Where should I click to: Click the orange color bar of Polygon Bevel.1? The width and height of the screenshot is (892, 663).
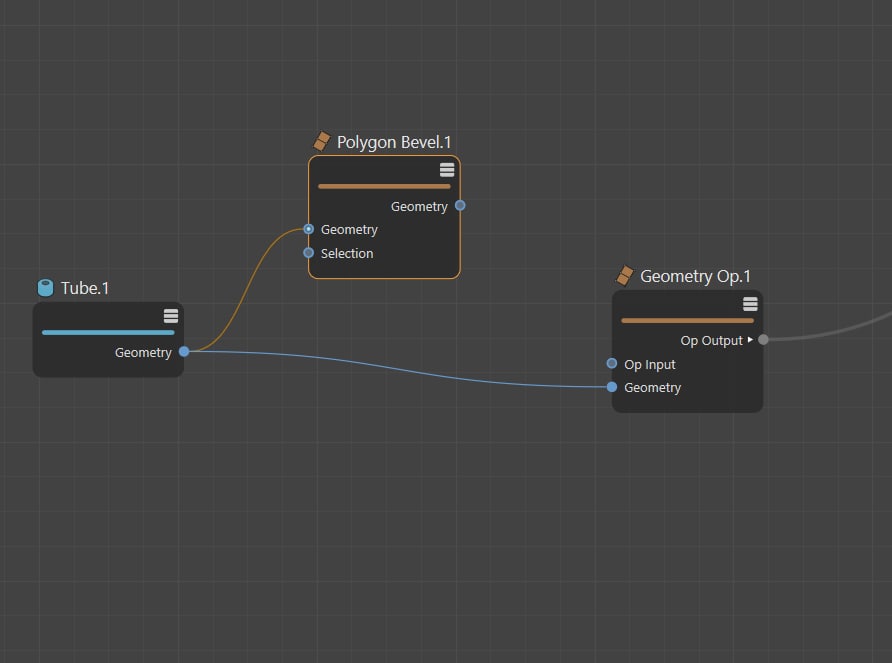(385, 186)
